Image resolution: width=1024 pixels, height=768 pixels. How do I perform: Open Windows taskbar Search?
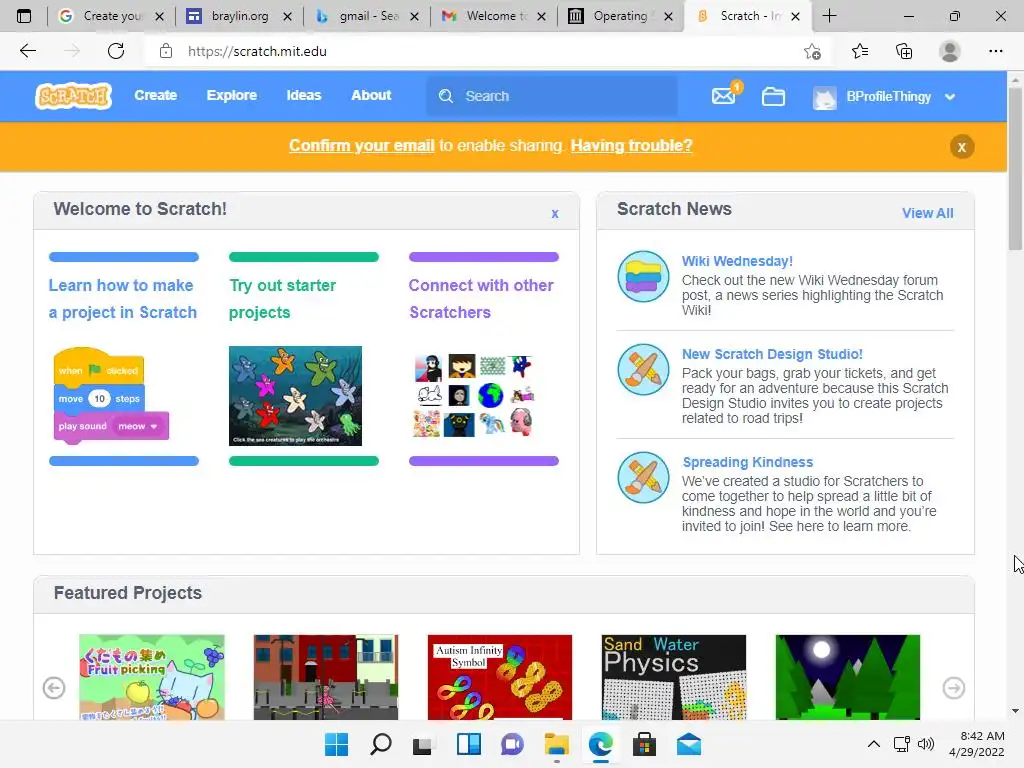coord(381,744)
